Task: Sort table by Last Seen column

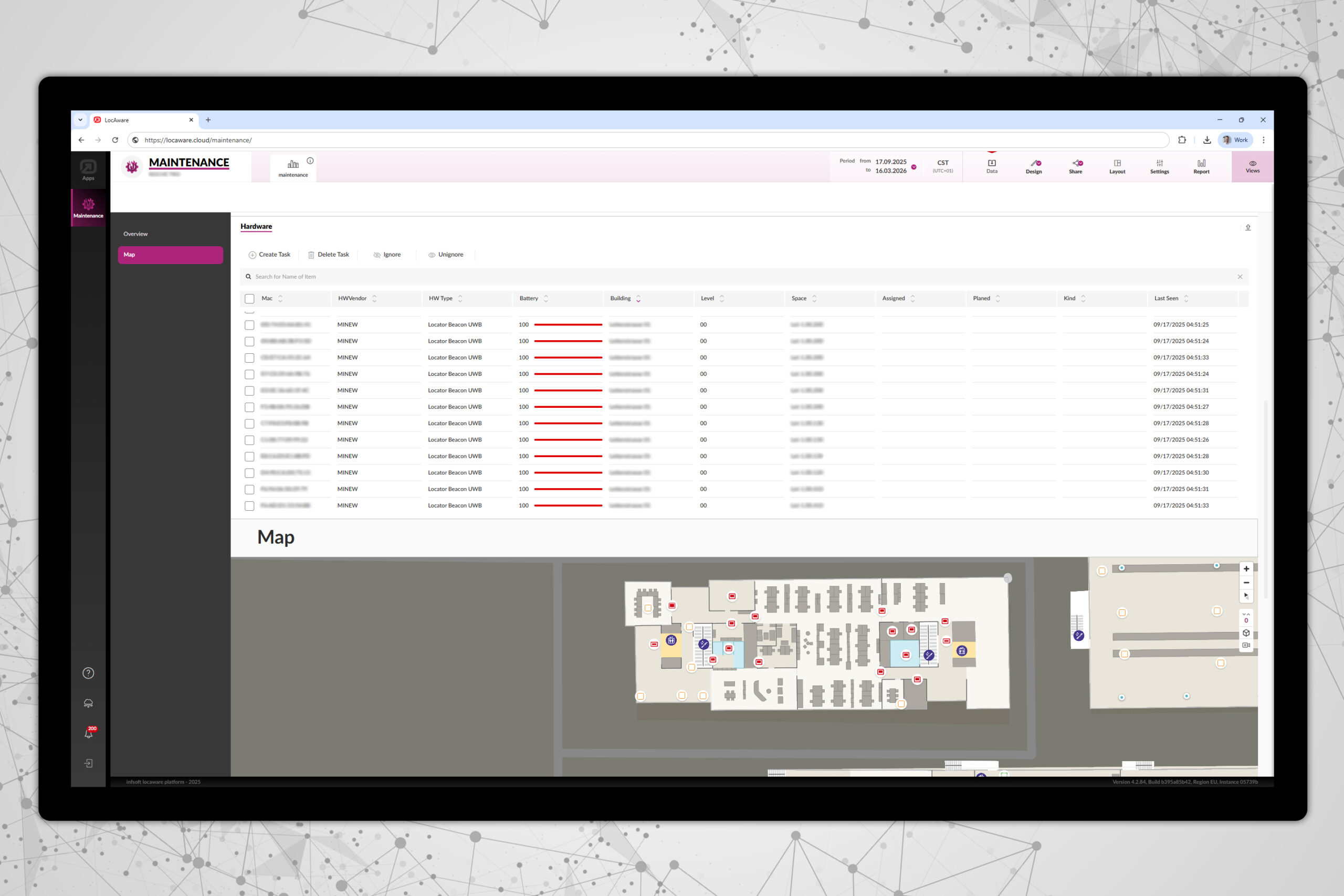Action: pos(1186,298)
